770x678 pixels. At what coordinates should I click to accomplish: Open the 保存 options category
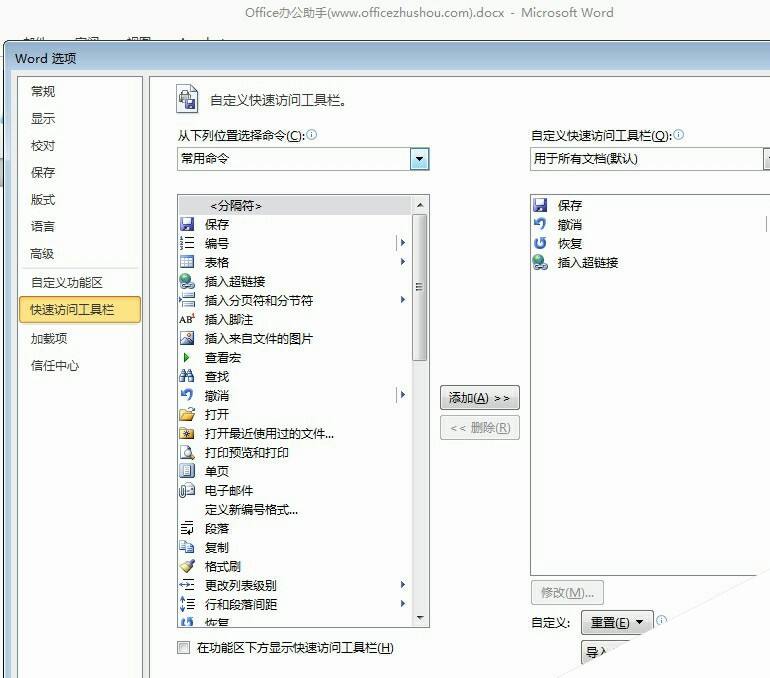pos(43,173)
